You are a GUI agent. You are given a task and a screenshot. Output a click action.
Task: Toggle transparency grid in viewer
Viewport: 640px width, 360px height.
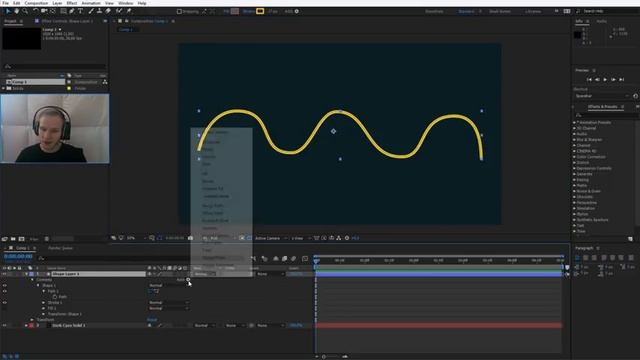[x=249, y=238]
